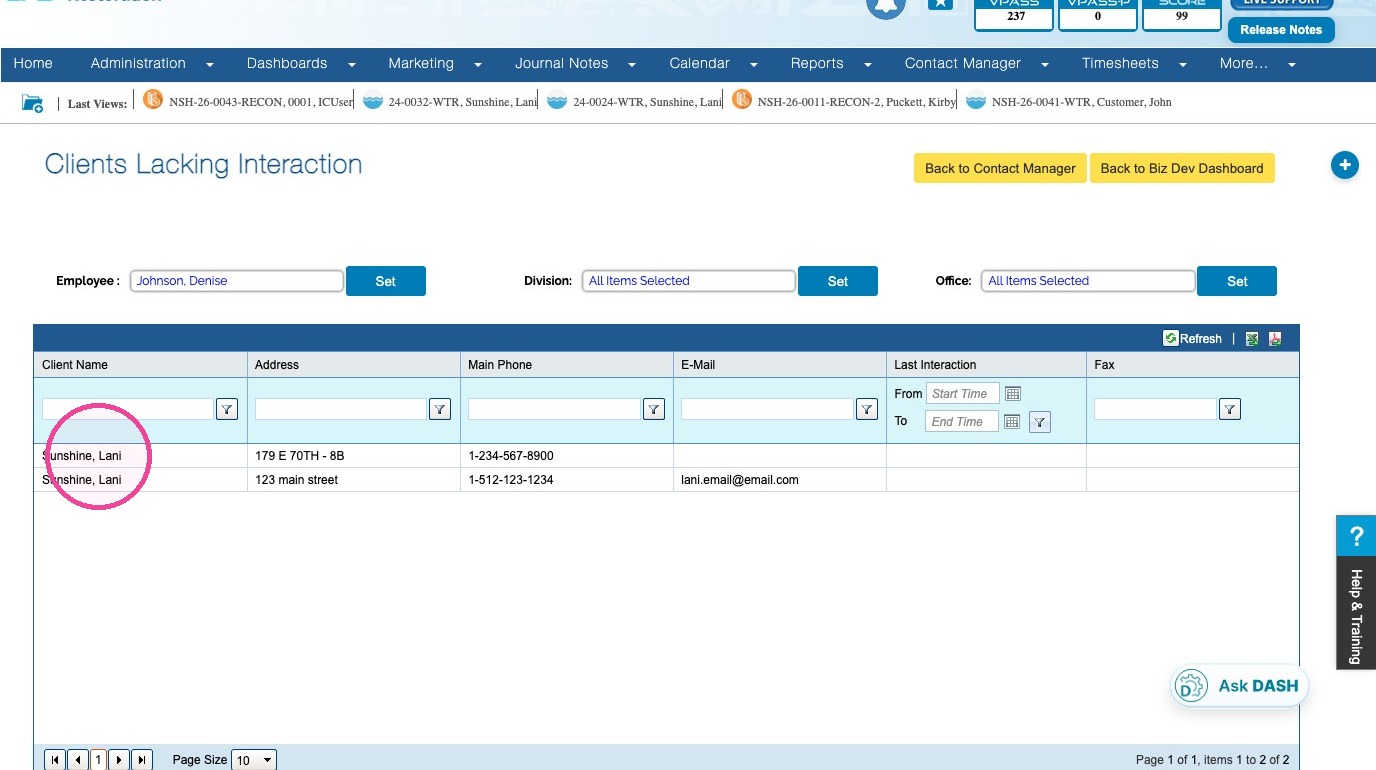
Task: Click the From Start Time field
Action: click(962, 394)
